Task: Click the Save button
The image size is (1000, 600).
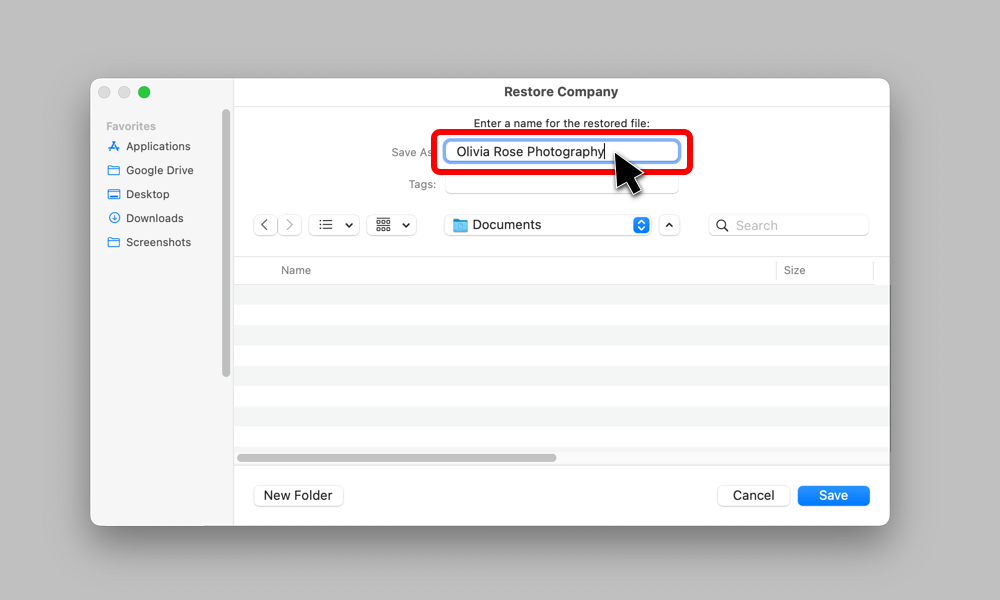Action: click(x=834, y=495)
